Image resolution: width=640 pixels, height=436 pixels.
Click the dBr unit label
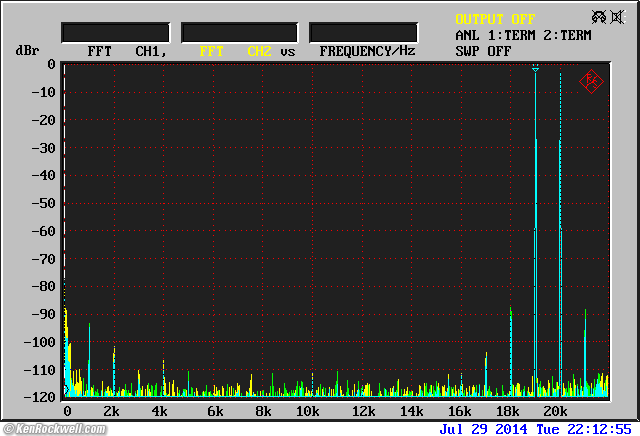(x=27, y=50)
